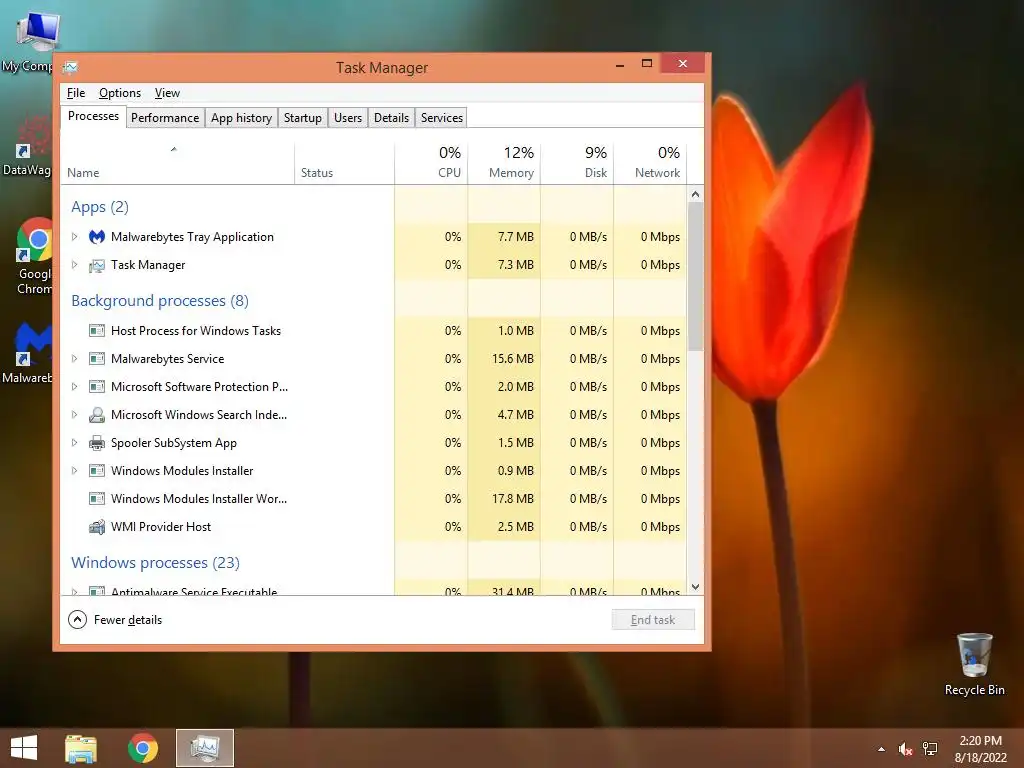Click the Malwarebytes Tray Application icon in the list
Image resolution: width=1024 pixels, height=768 pixels.
coord(97,237)
